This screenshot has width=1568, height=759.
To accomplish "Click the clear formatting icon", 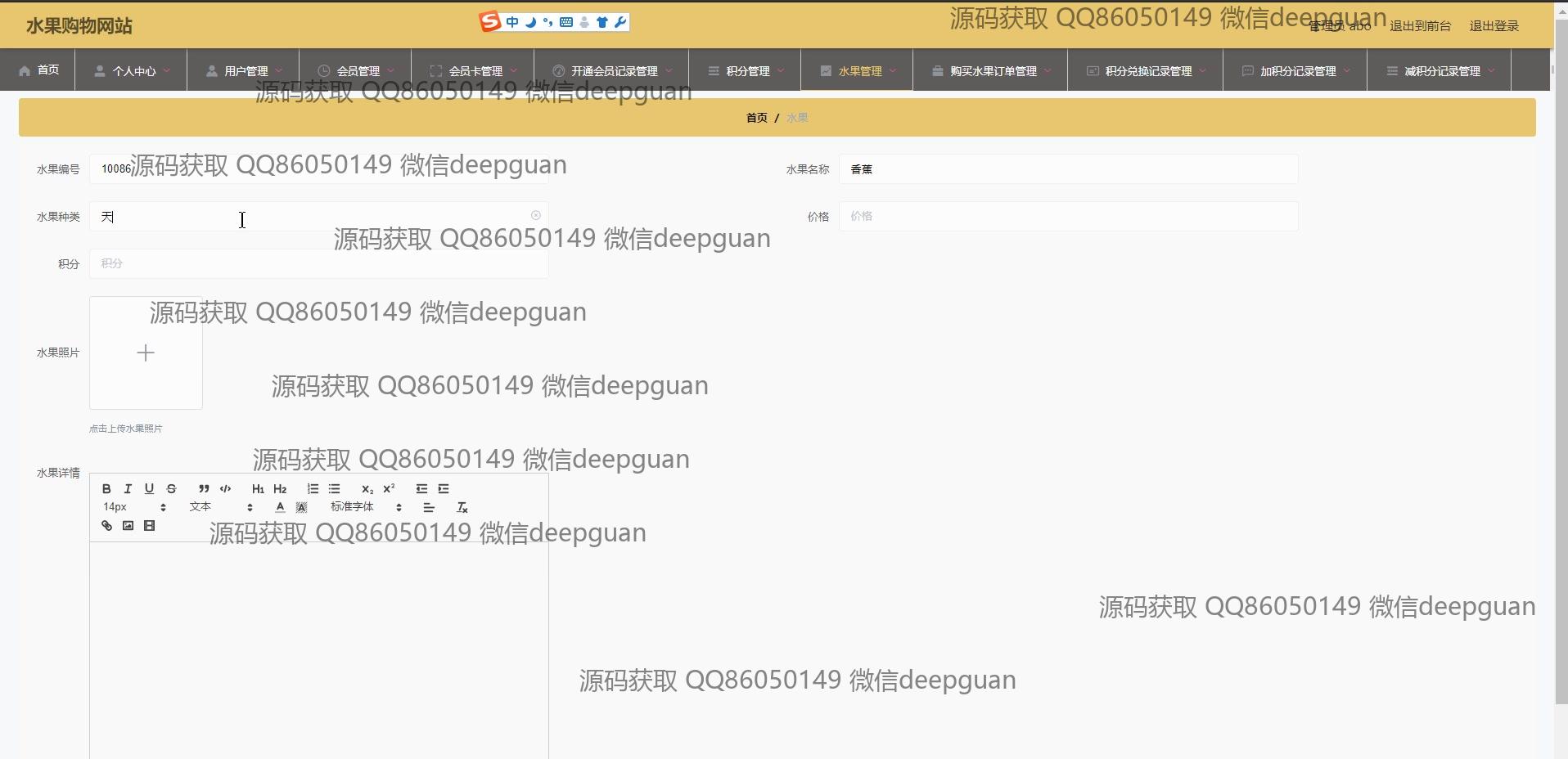I will [462, 508].
